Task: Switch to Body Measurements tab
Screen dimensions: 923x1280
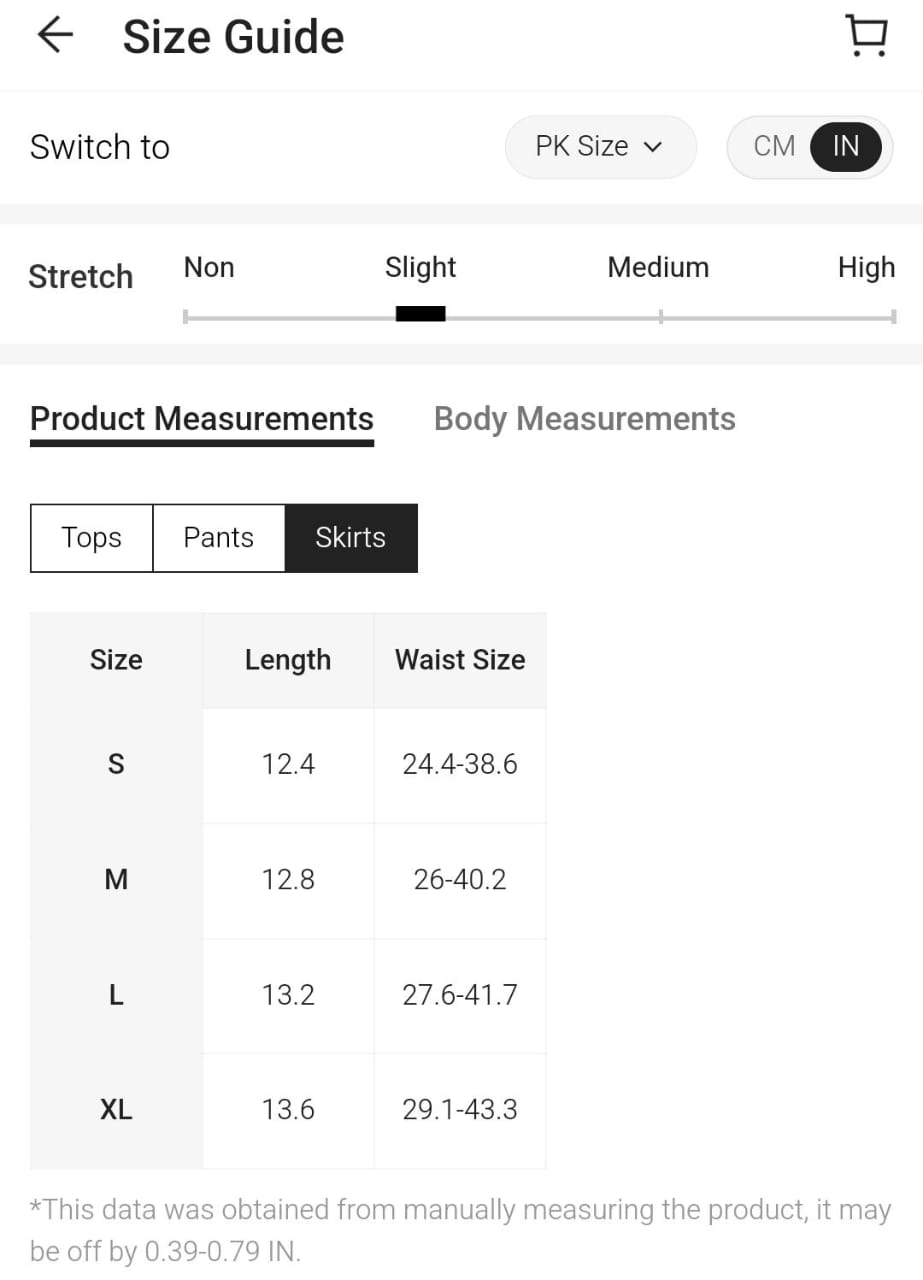Action: [585, 418]
